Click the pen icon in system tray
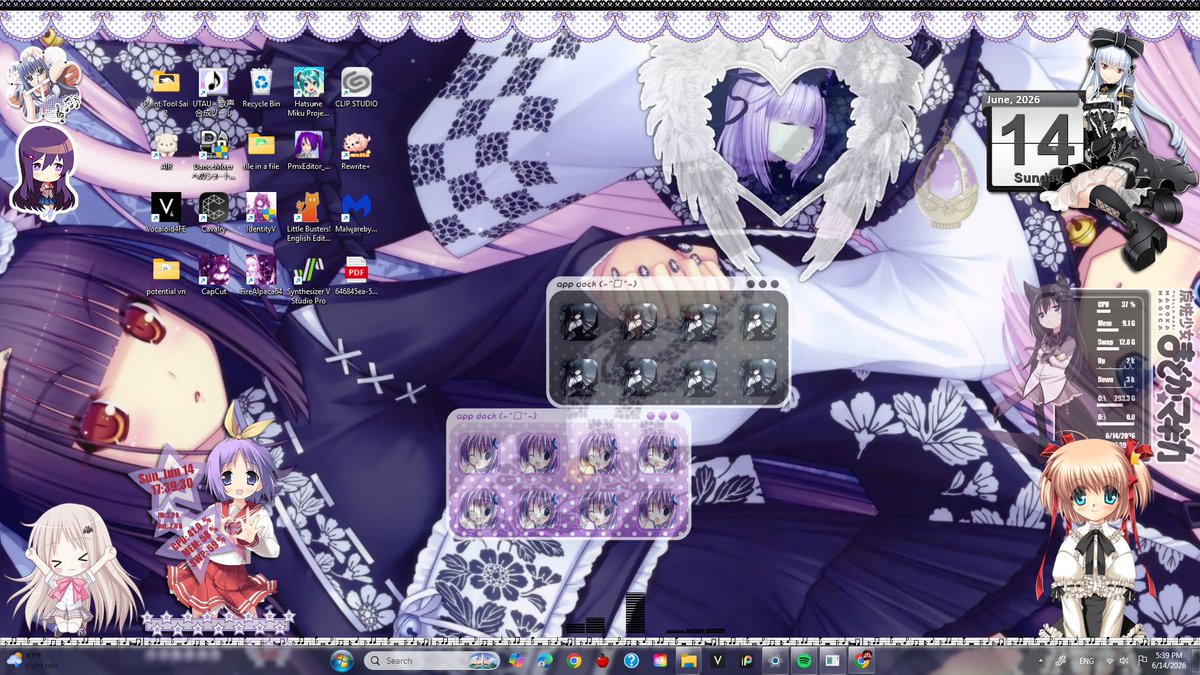 [x=1060, y=661]
